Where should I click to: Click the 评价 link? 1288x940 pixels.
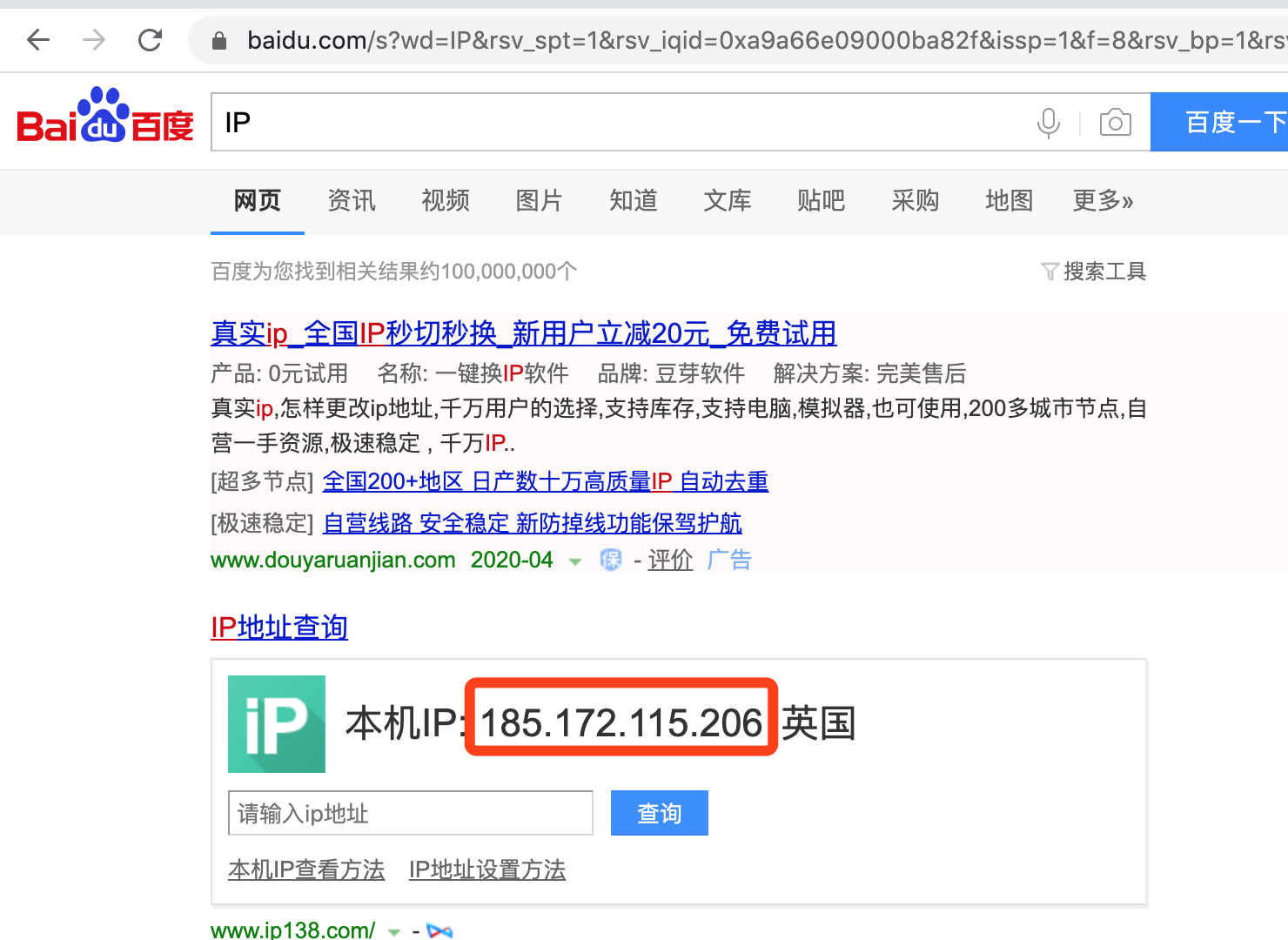point(670,560)
